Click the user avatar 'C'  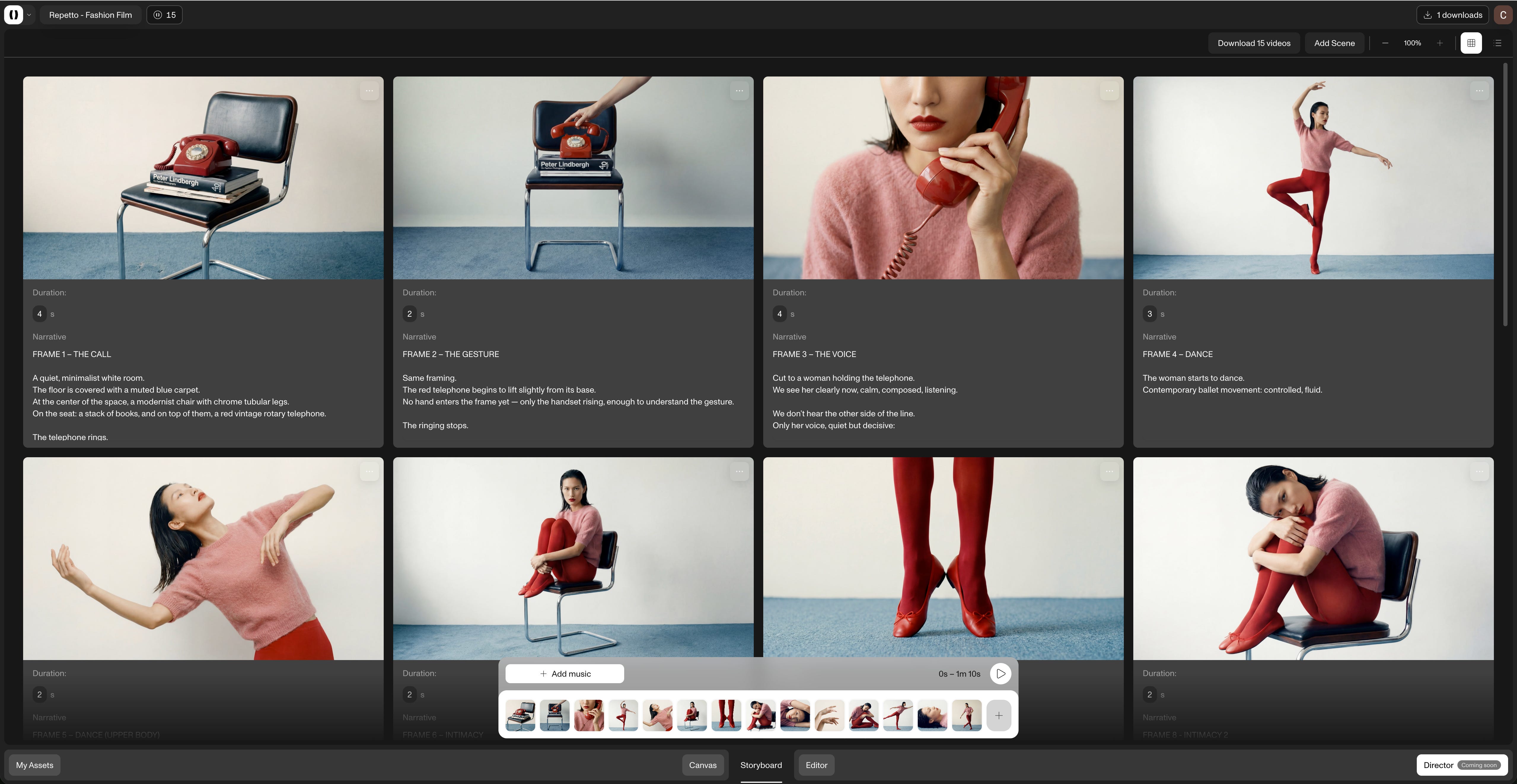1503,15
